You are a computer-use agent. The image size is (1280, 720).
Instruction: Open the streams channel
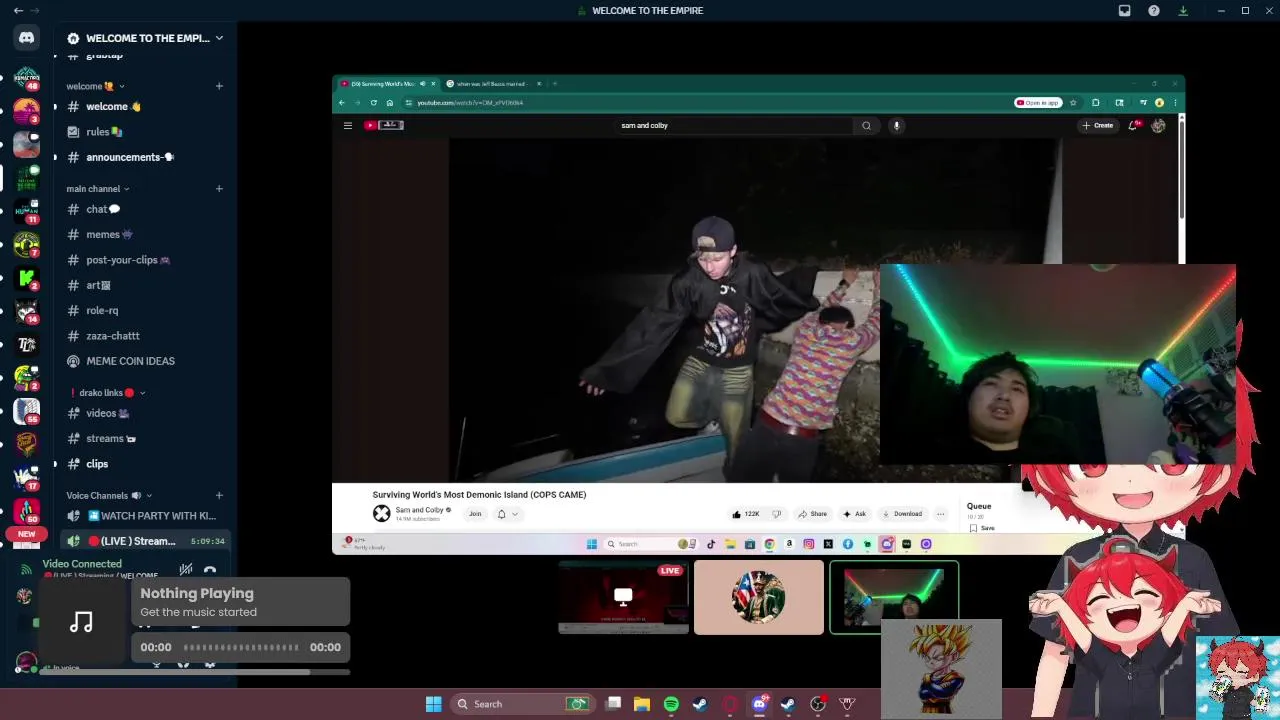145,438
